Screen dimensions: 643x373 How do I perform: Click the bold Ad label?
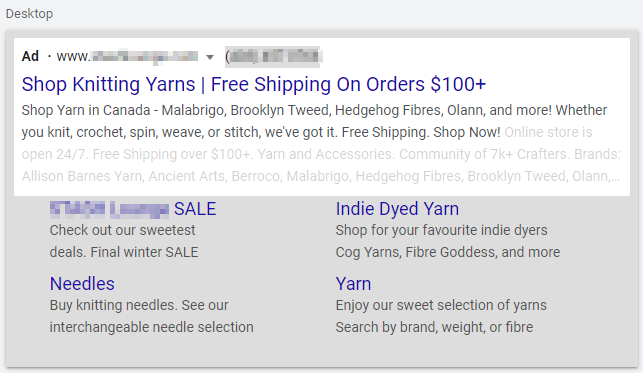click(x=30, y=56)
